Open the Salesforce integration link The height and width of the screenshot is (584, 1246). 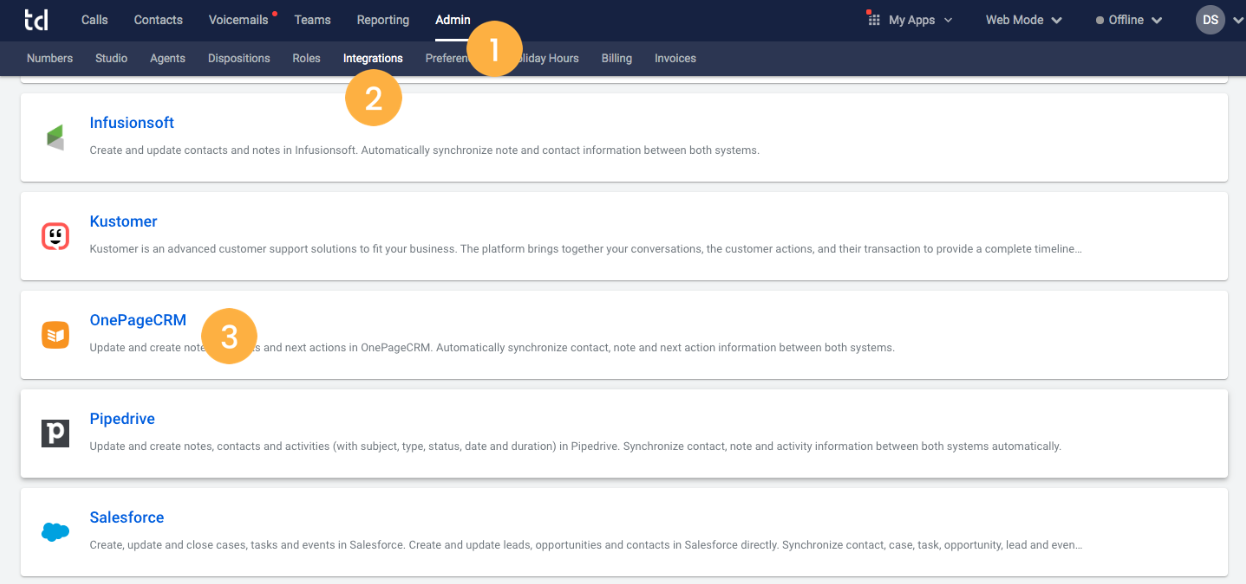point(127,517)
